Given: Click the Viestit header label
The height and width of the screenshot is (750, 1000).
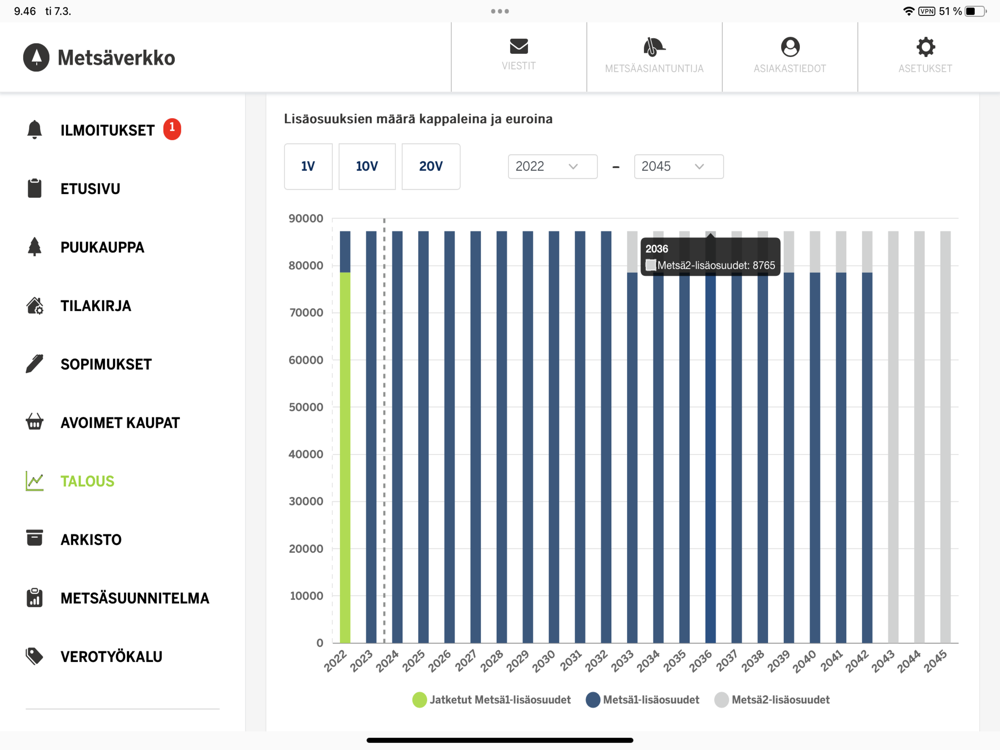Looking at the screenshot, I should point(518,66).
